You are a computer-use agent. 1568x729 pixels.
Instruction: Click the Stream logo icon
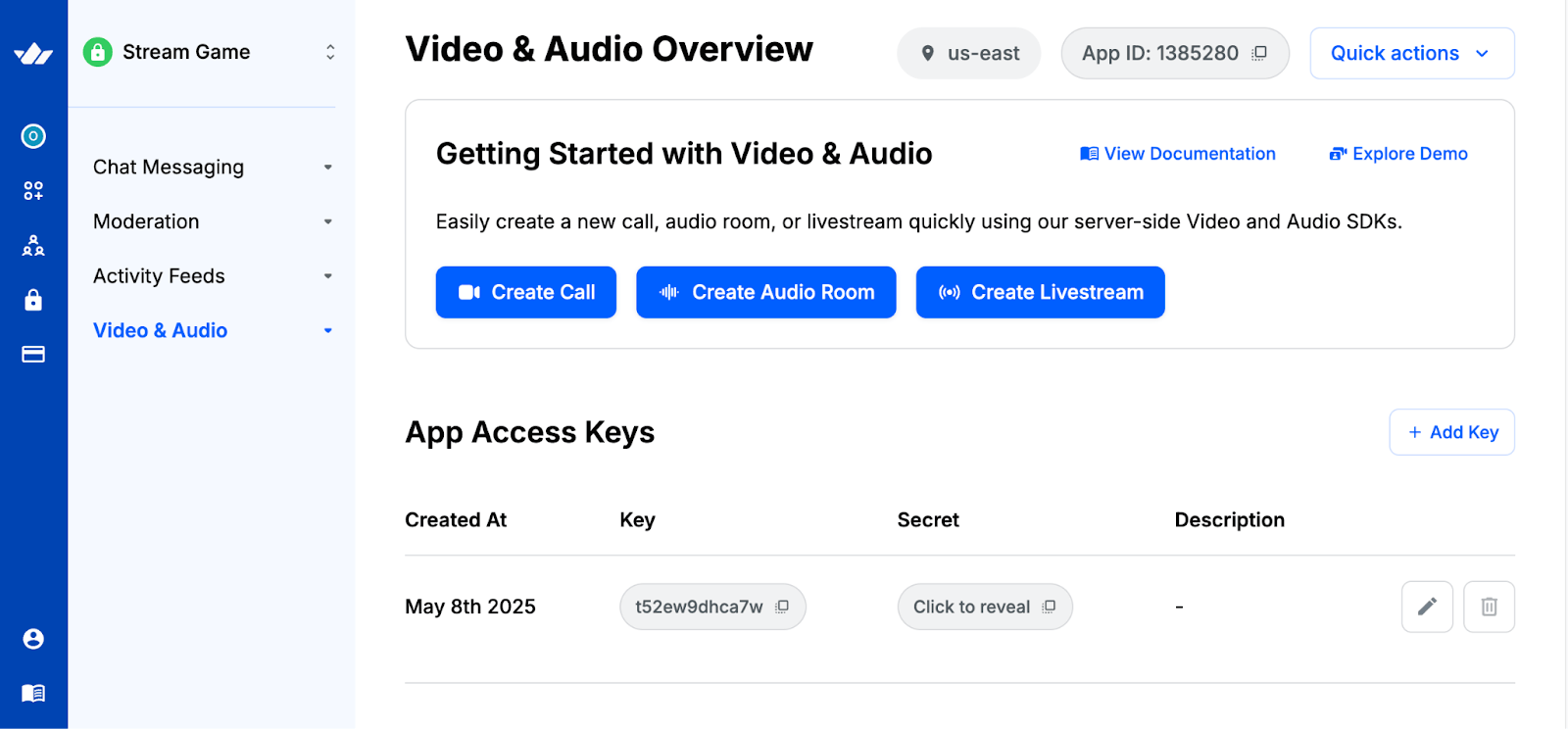click(33, 54)
